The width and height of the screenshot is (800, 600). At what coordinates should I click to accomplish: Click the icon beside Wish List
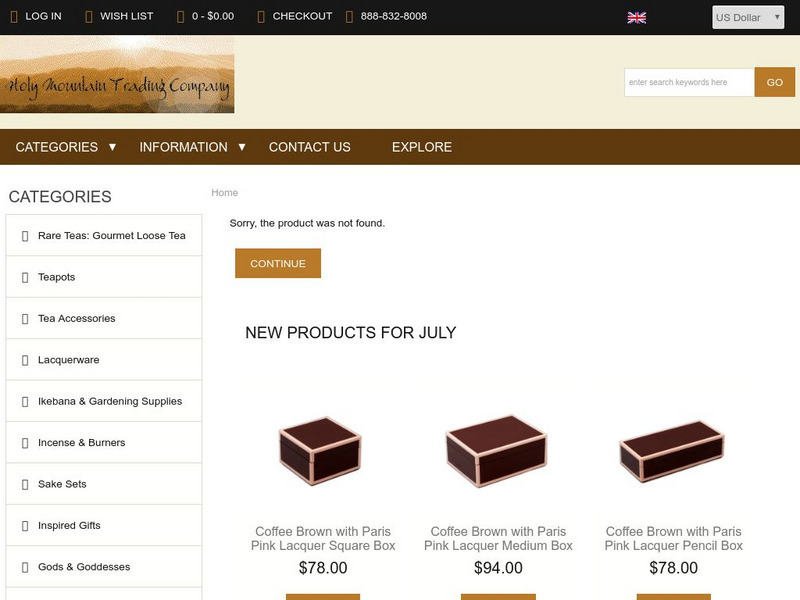click(x=89, y=16)
